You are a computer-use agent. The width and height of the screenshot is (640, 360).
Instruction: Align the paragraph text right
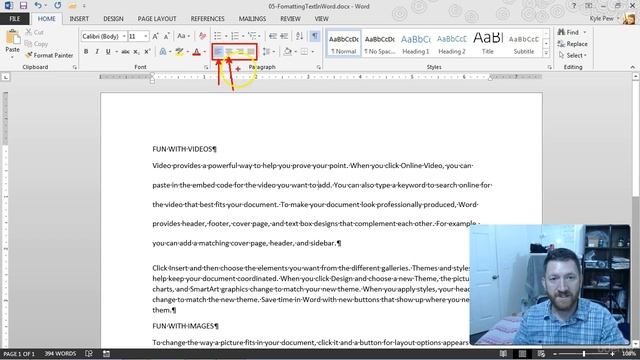click(x=240, y=52)
